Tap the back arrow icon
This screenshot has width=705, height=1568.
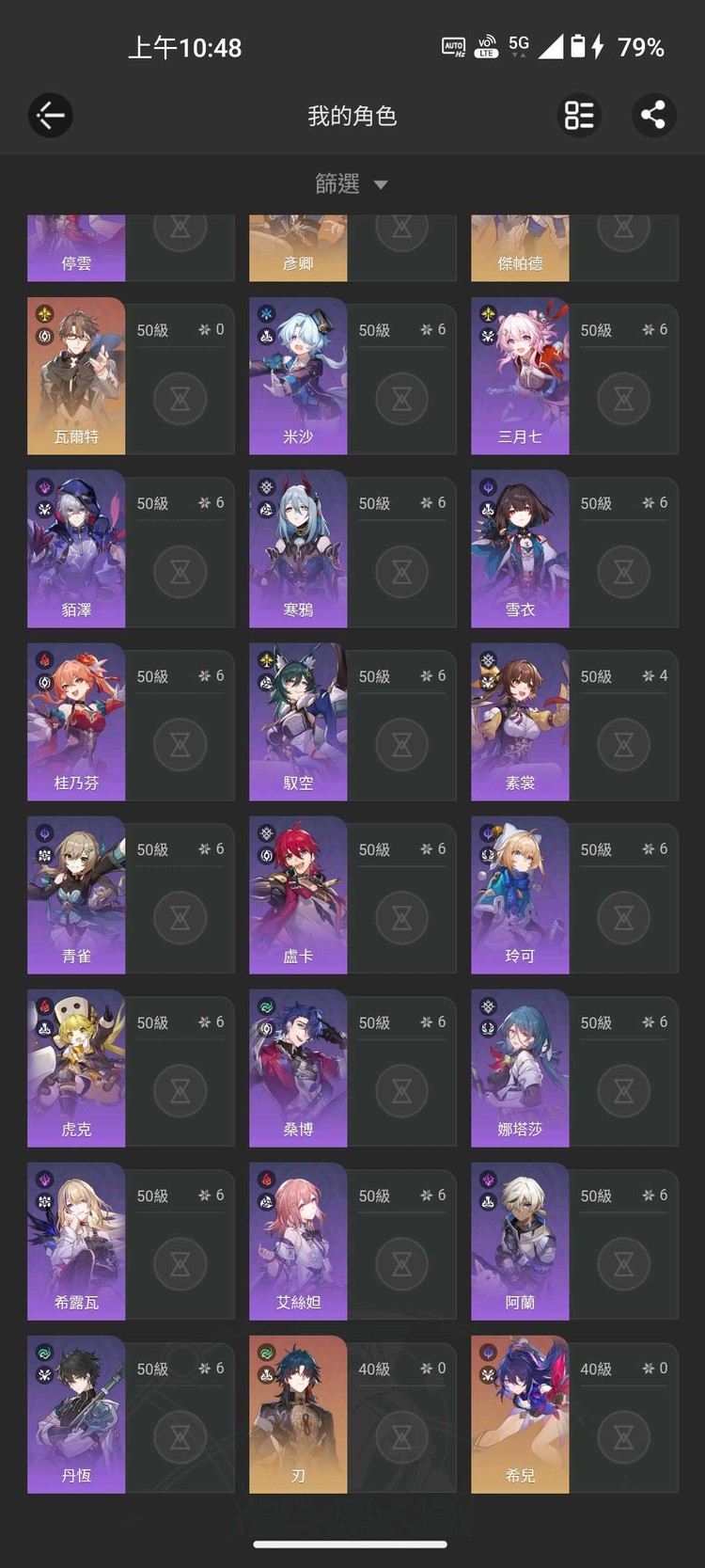pyautogui.click(x=50, y=116)
